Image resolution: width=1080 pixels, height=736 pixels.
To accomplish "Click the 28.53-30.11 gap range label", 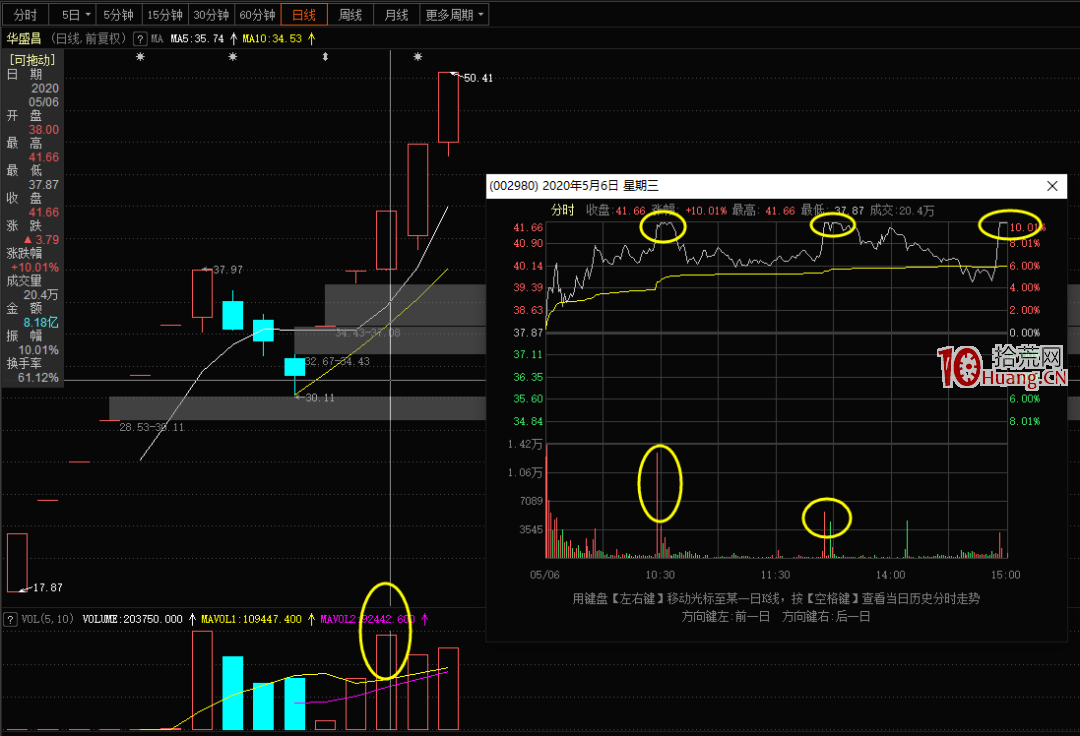I will point(152,427).
